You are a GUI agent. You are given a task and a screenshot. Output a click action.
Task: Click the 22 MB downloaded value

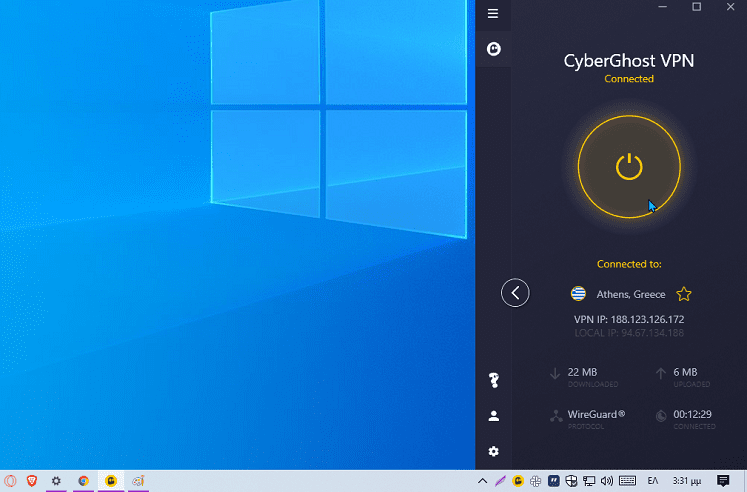click(582, 372)
